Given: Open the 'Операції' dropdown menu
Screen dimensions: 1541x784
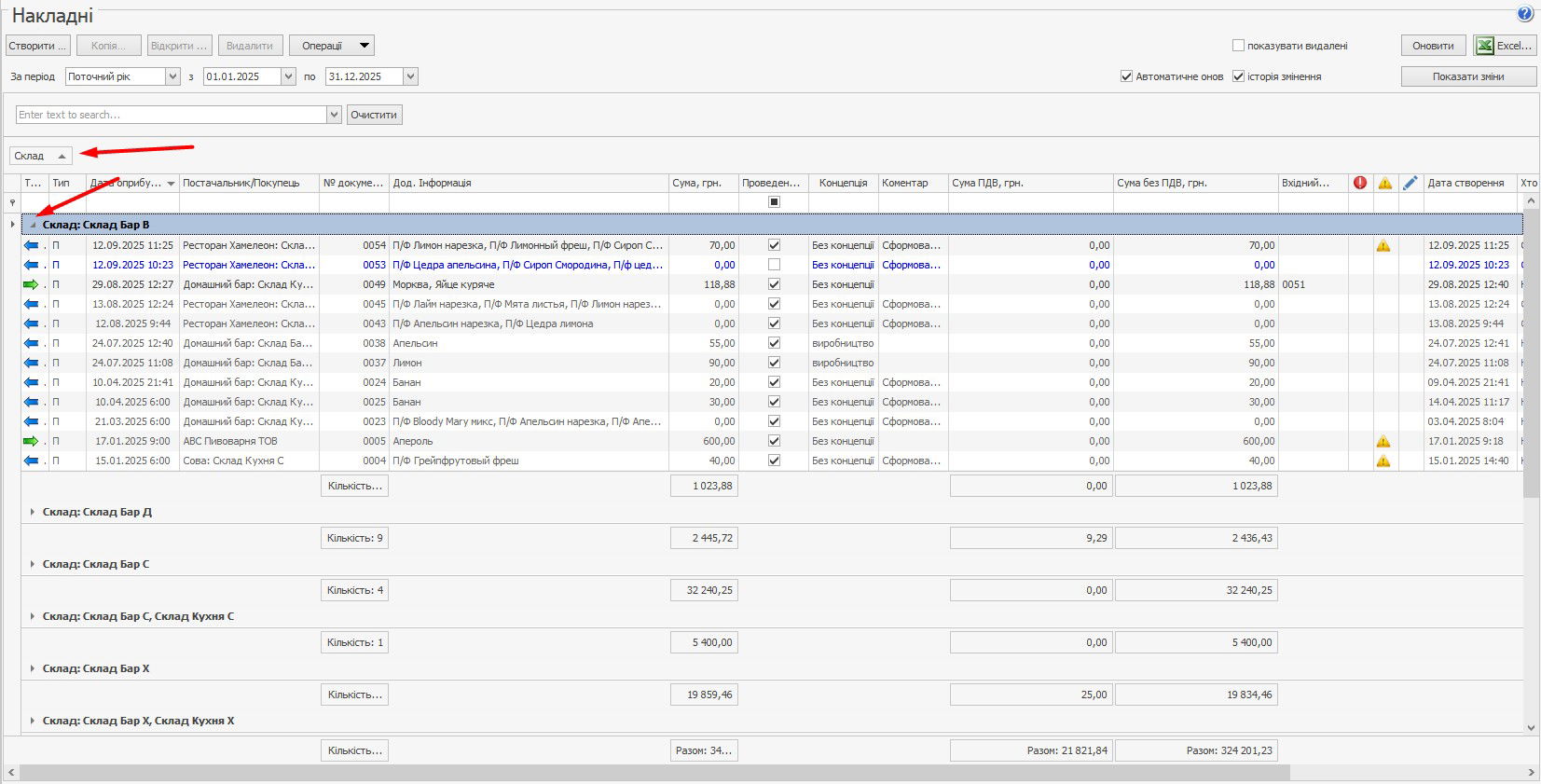Looking at the screenshot, I should pyautogui.click(x=332, y=46).
